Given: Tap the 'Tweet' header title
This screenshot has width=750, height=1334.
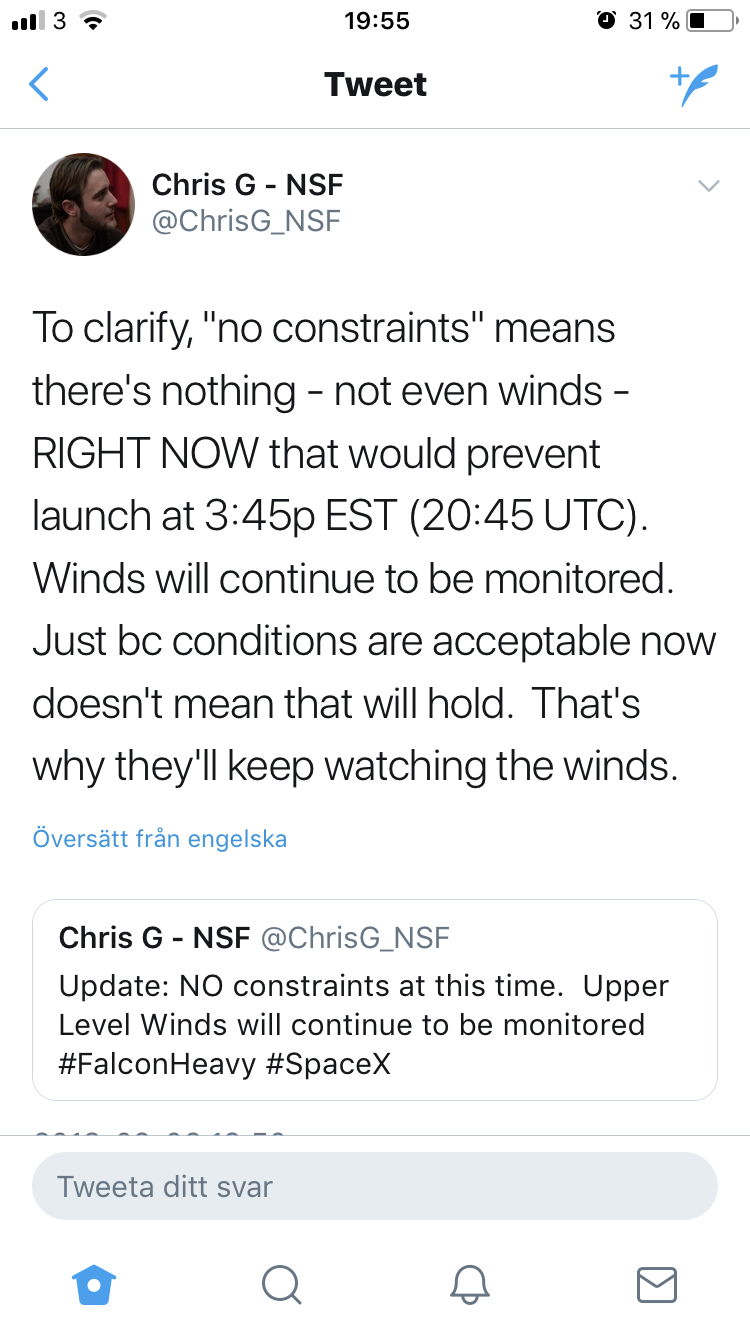Looking at the screenshot, I should 375,85.
